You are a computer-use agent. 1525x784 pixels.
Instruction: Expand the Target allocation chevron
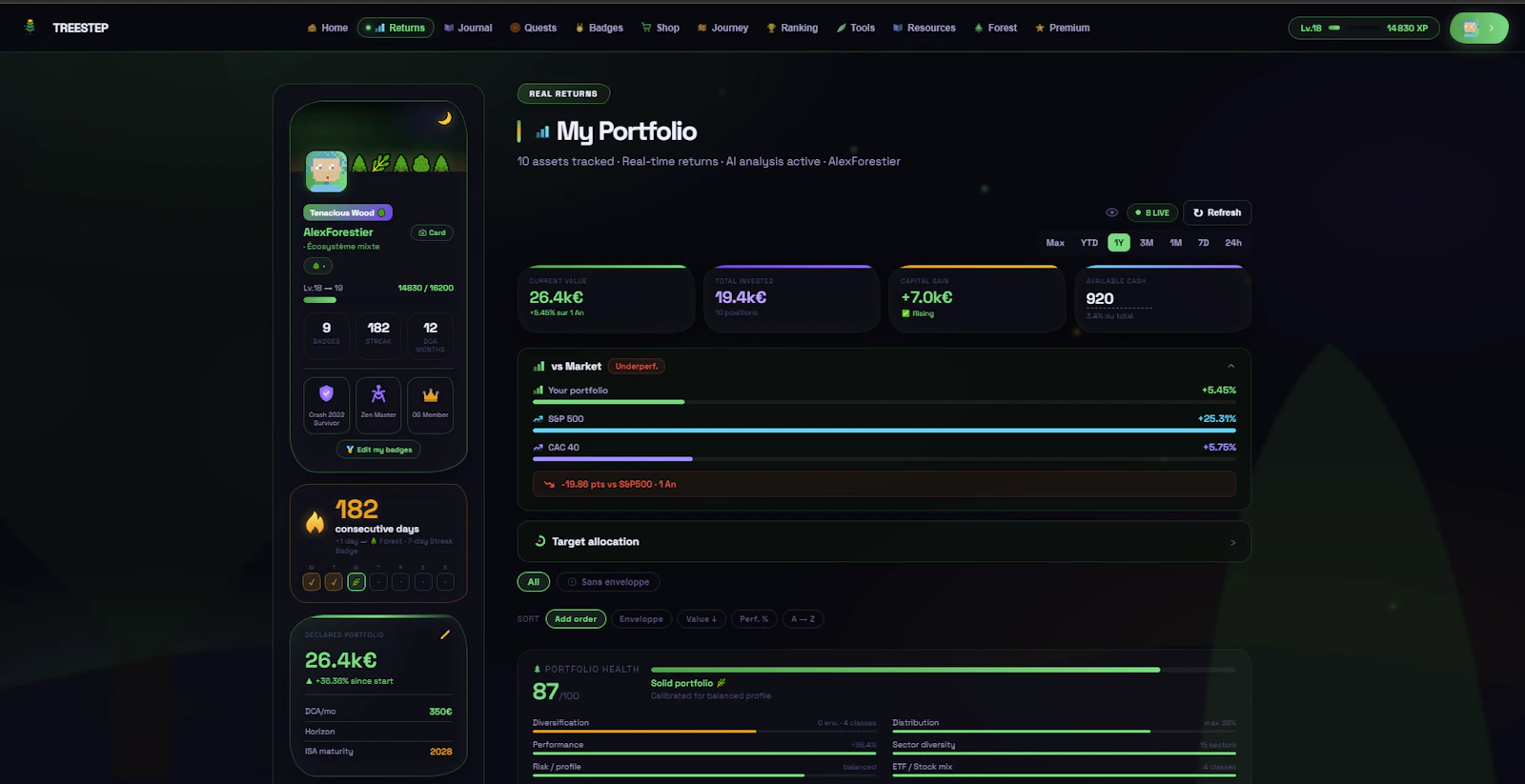pos(1232,542)
